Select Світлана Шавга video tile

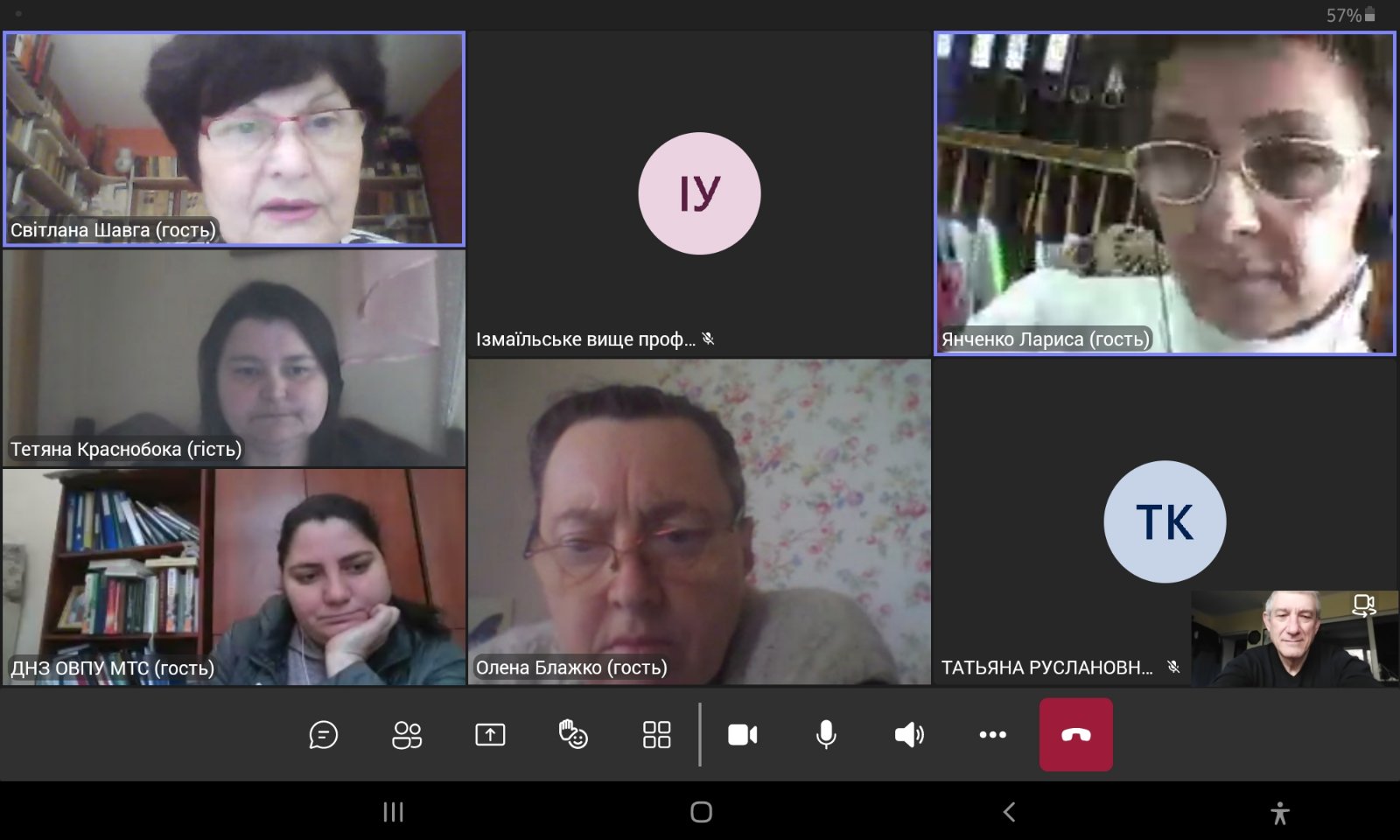(234, 139)
